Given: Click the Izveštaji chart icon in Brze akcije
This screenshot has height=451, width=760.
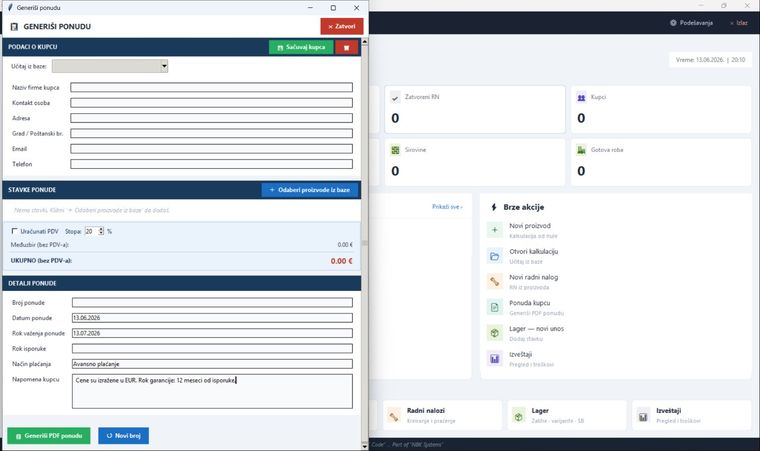Looking at the screenshot, I should pos(495,359).
